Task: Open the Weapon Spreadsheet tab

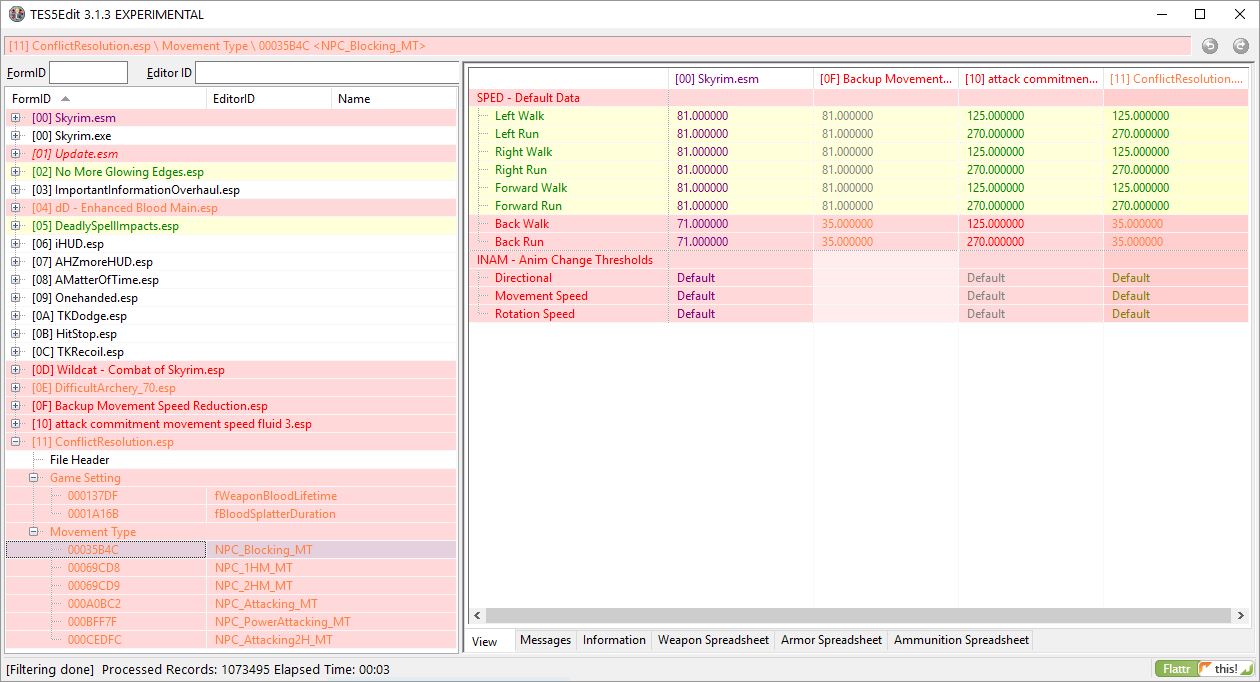Action: (x=713, y=640)
